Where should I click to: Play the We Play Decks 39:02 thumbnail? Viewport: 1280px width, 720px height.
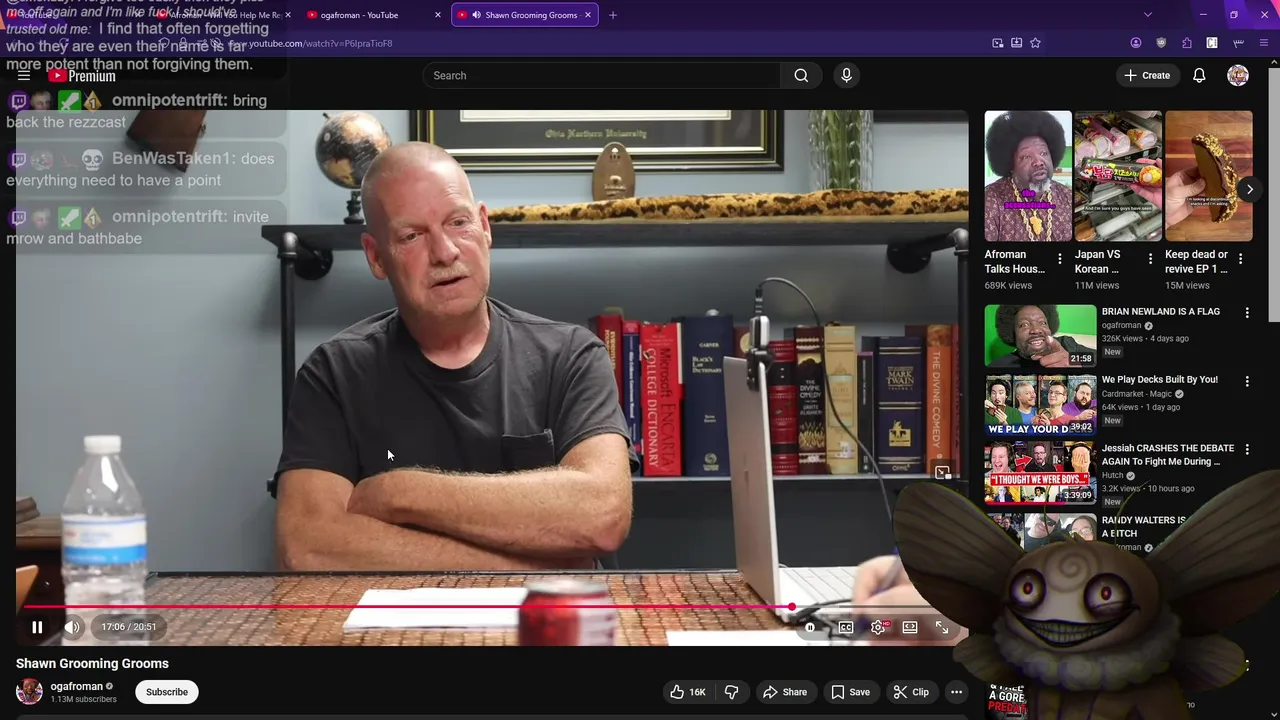tap(1040, 405)
